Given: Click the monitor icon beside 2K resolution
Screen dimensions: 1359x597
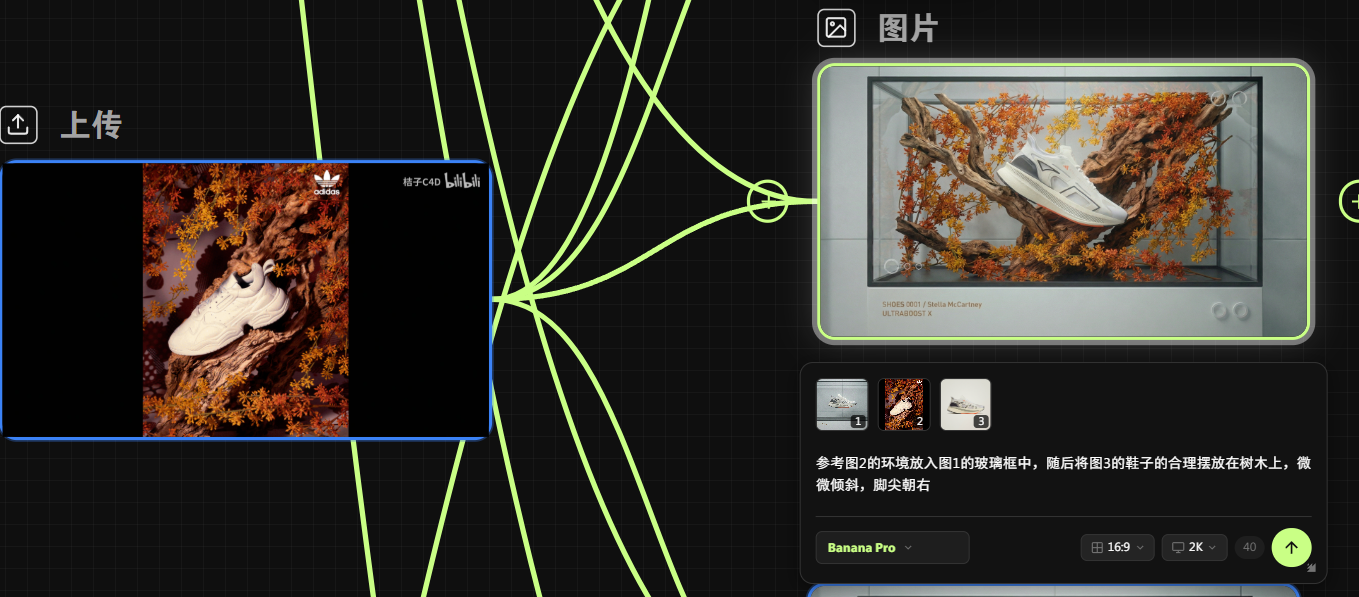Looking at the screenshot, I should [x=1178, y=547].
